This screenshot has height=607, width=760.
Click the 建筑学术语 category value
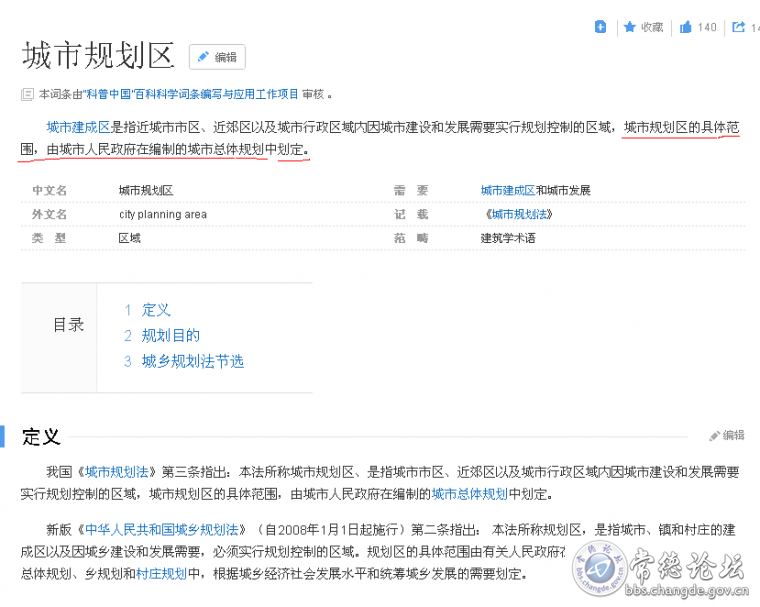(x=508, y=238)
